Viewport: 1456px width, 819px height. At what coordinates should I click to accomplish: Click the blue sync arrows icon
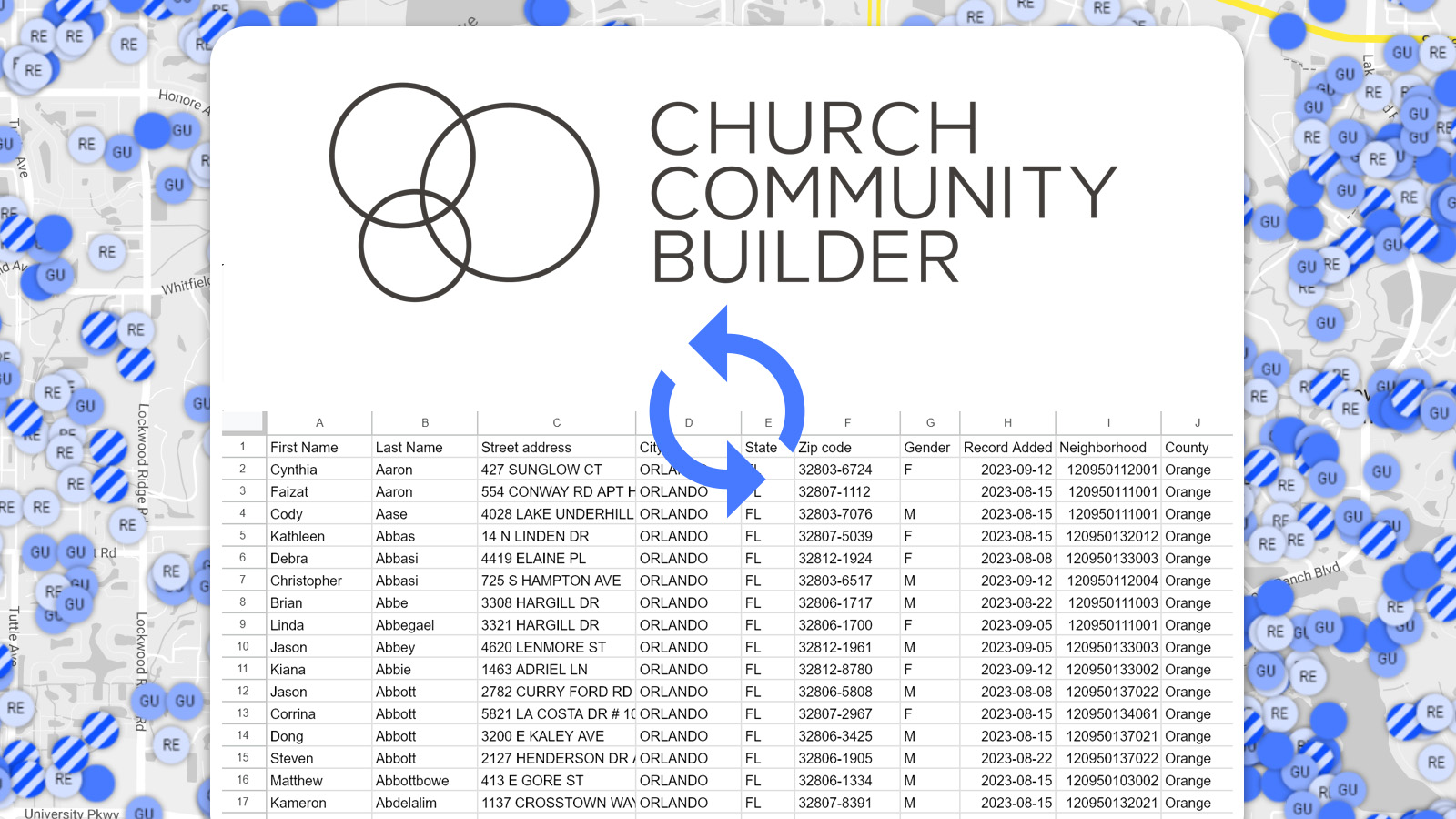tap(727, 412)
